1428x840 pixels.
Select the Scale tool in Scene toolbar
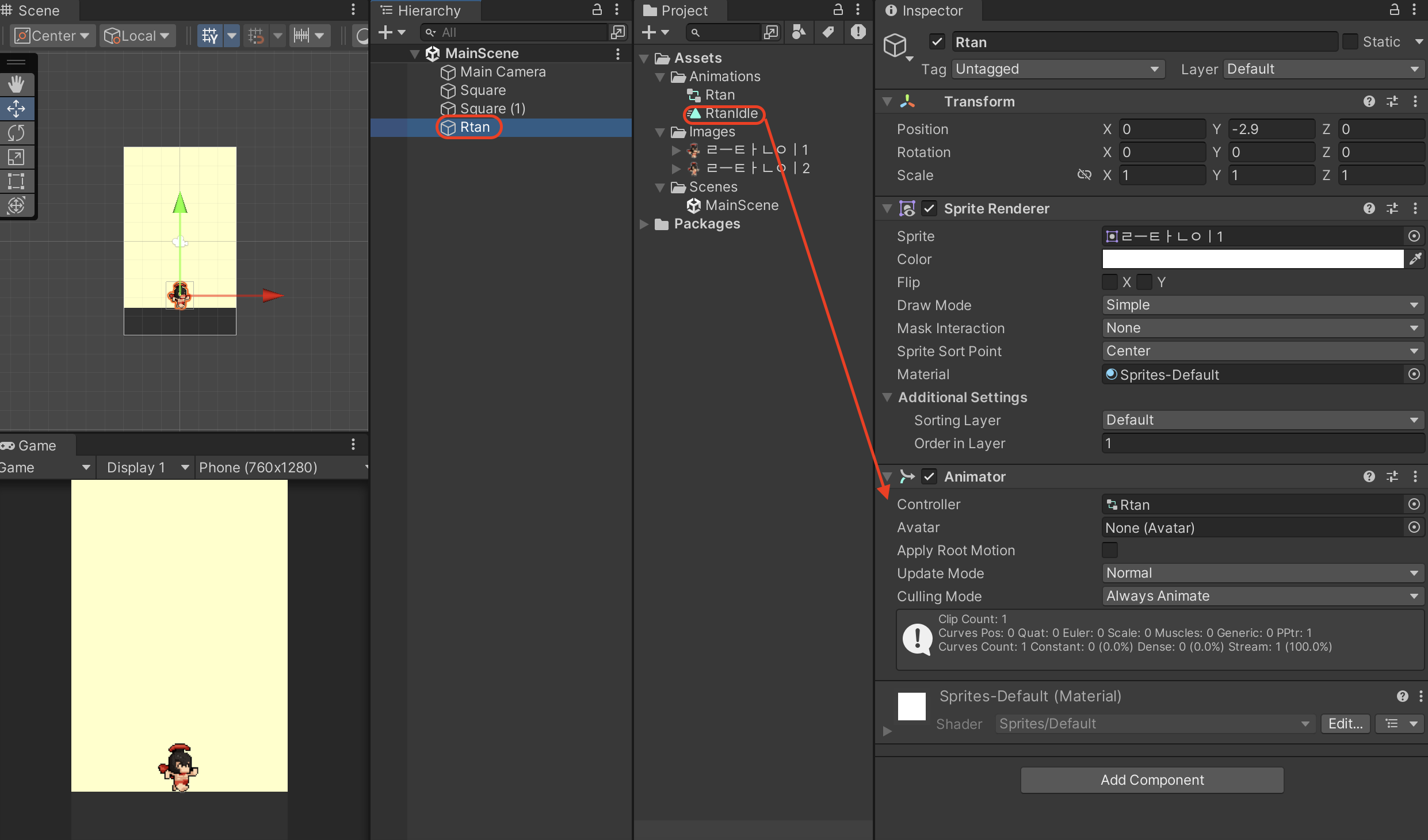point(16,157)
